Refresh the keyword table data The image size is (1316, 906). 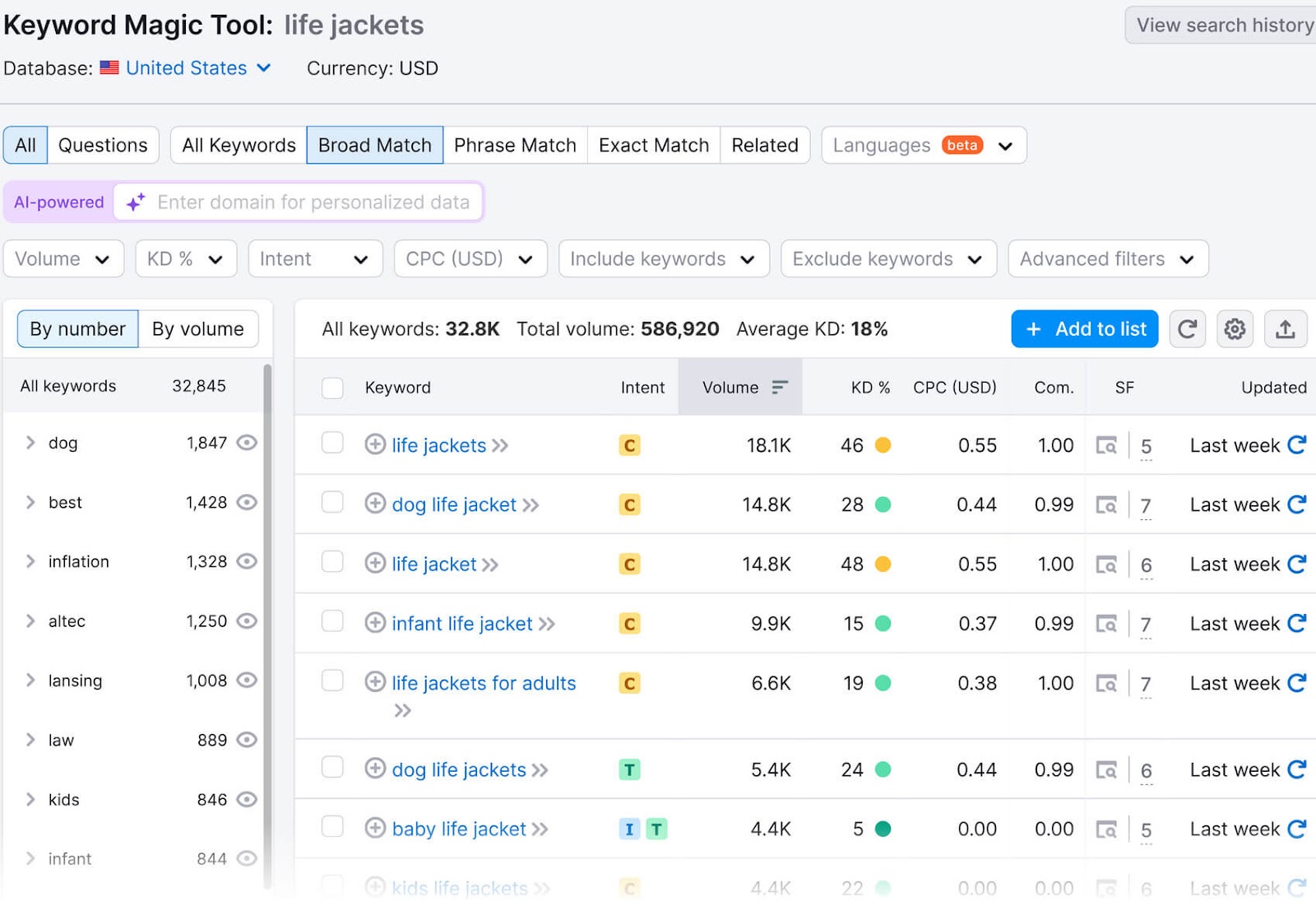click(x=1187, y=329)
